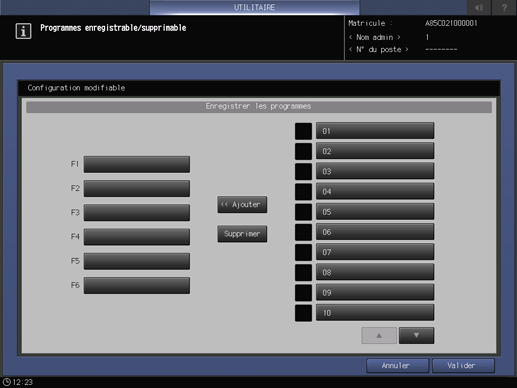517x388 pixels.
Task: Select program 04 in the list
Action: pos(375,191)
